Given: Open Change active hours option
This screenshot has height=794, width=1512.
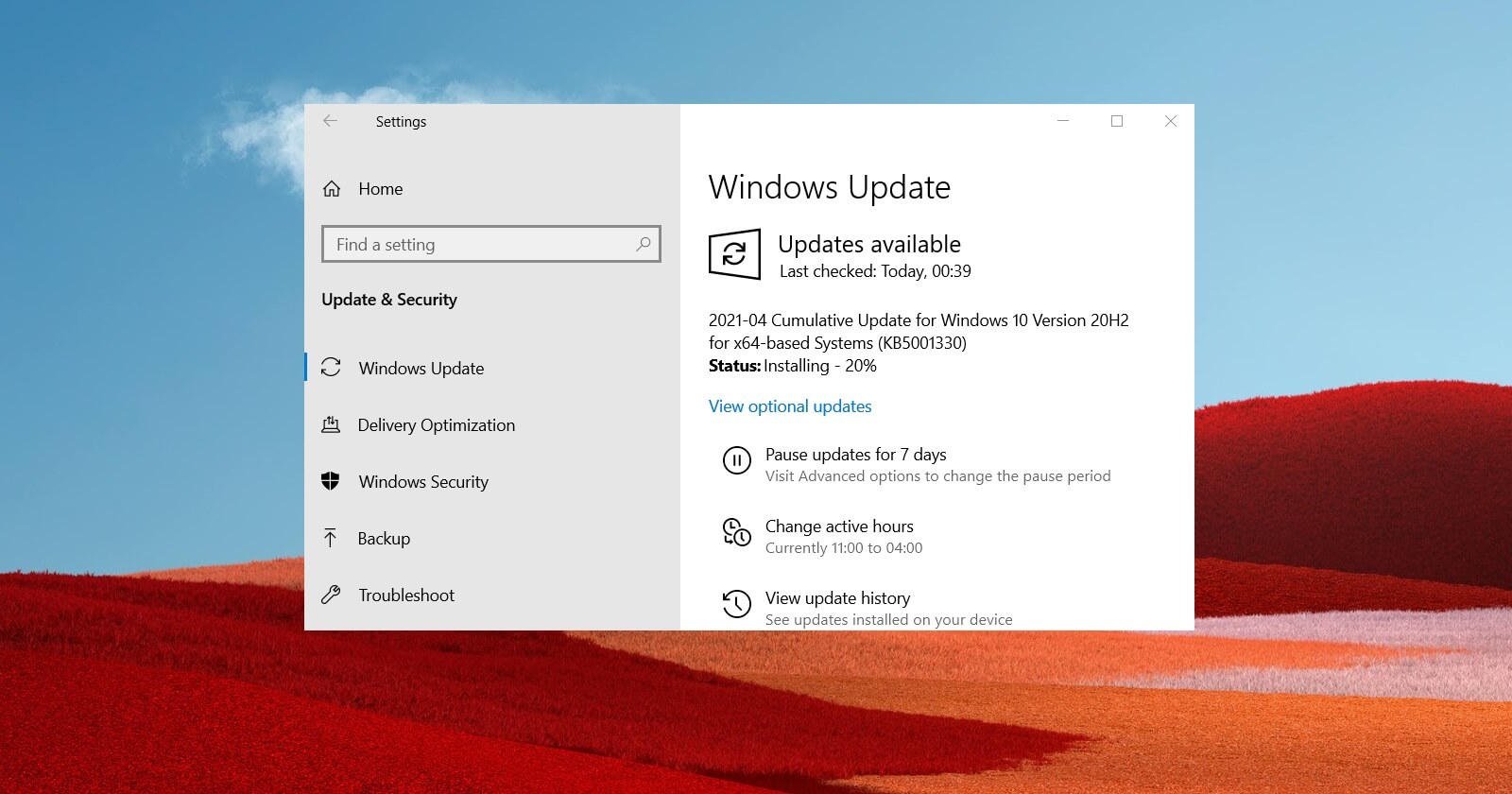Looking at the screenshot, I should coord(839,526).
